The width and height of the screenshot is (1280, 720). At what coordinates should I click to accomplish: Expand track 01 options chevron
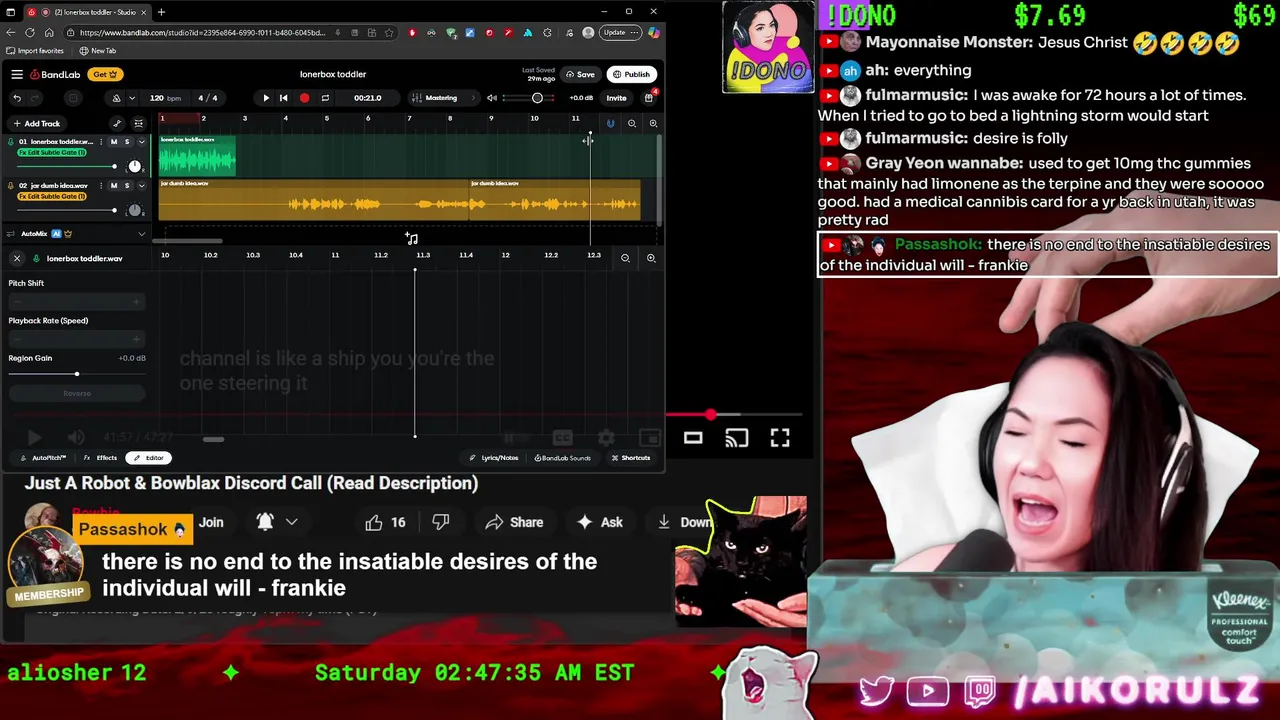141,142
